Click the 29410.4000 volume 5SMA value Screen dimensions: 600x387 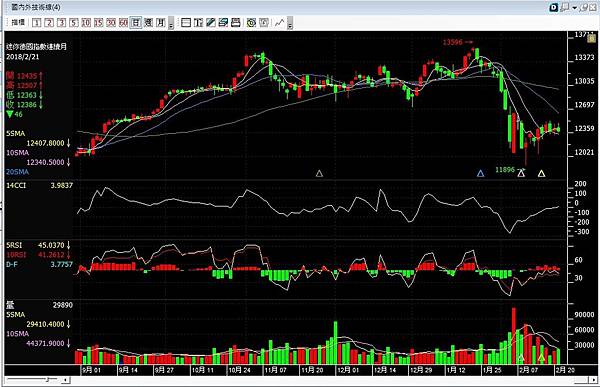pos(45,324)
